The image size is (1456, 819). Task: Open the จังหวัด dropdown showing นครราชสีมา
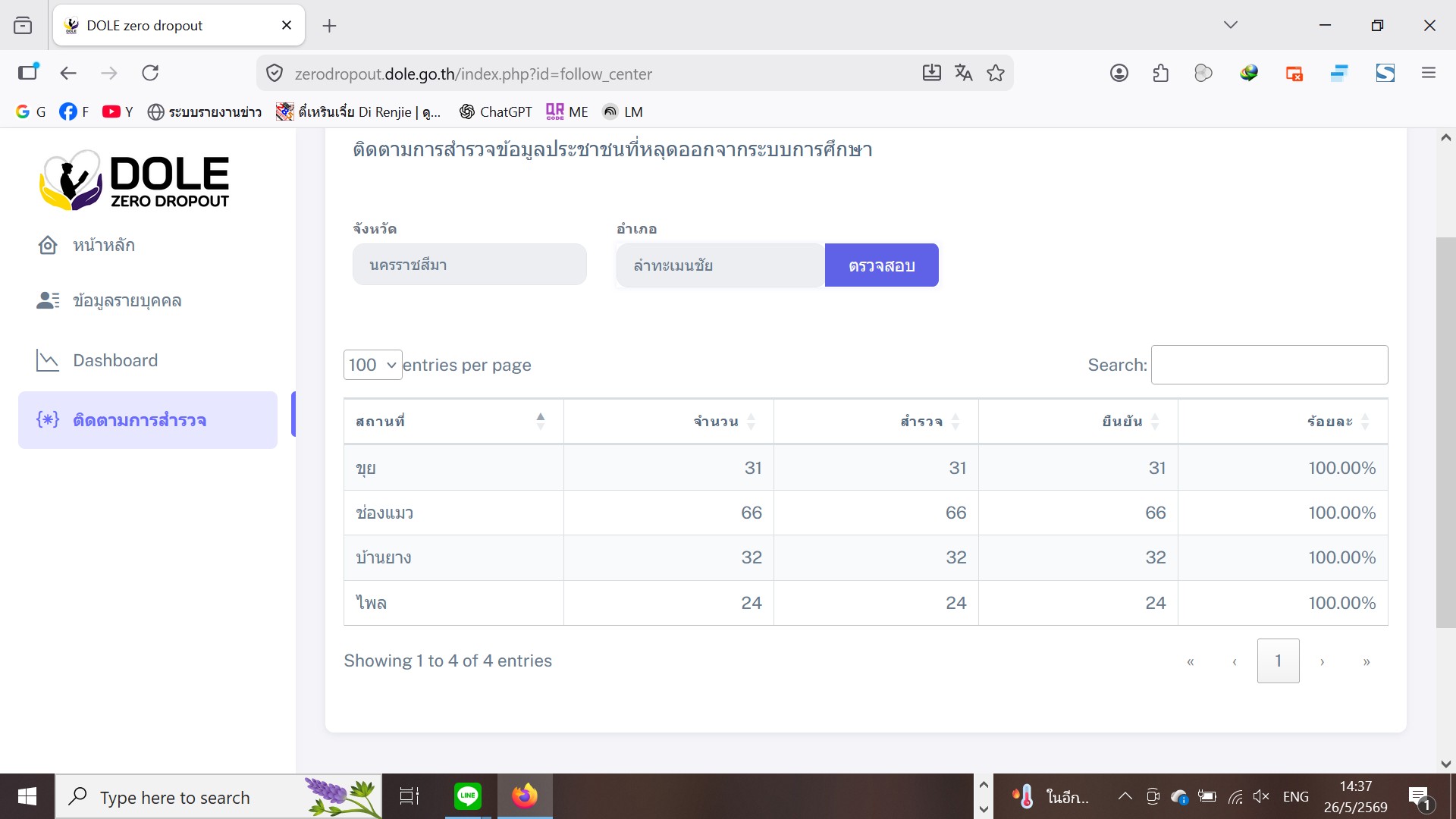[469, 265]
